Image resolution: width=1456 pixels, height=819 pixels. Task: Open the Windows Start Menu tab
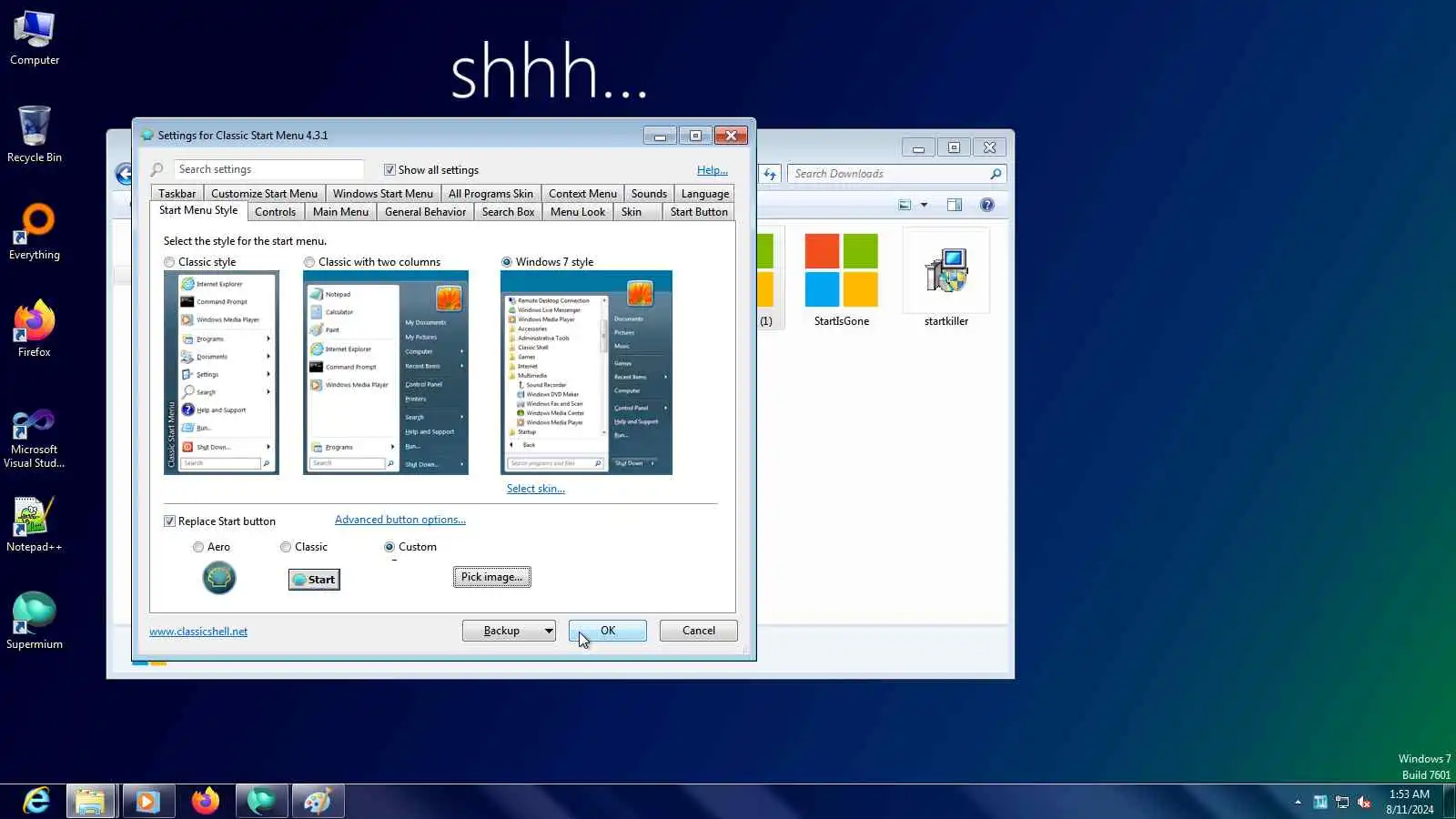click(x=383, y=194)
